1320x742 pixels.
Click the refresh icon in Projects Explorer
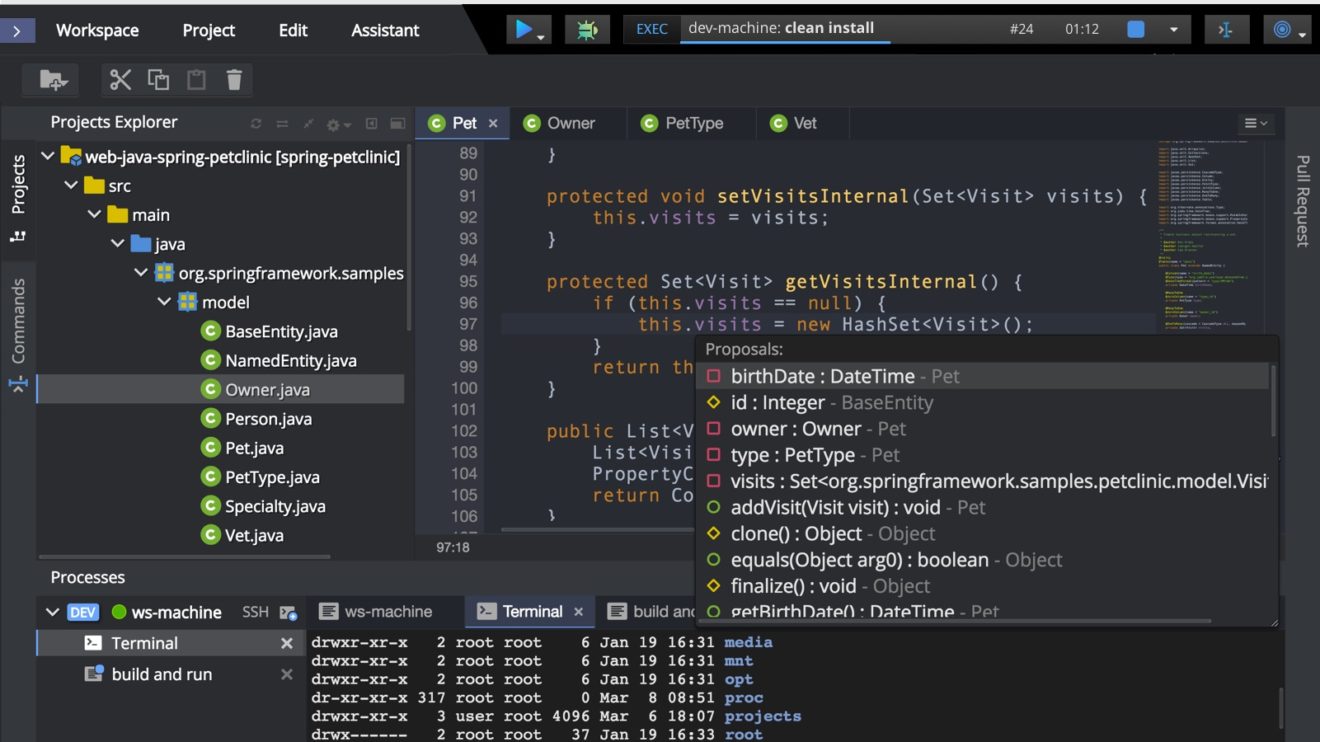tap(256, 124)
